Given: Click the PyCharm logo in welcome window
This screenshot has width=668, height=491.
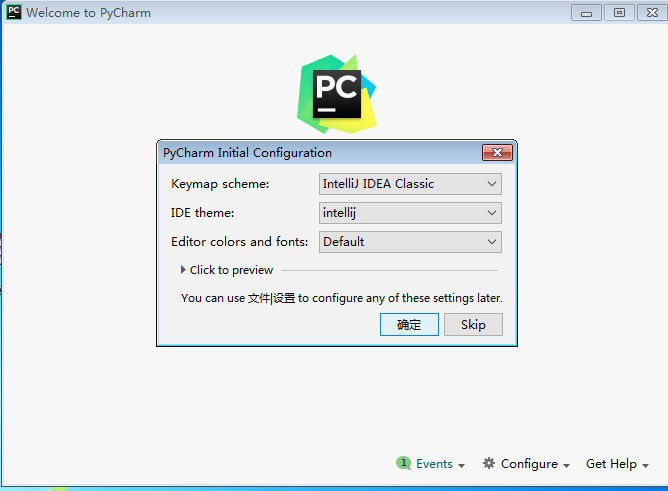Looking at the screenshot, I should [337, 94].
